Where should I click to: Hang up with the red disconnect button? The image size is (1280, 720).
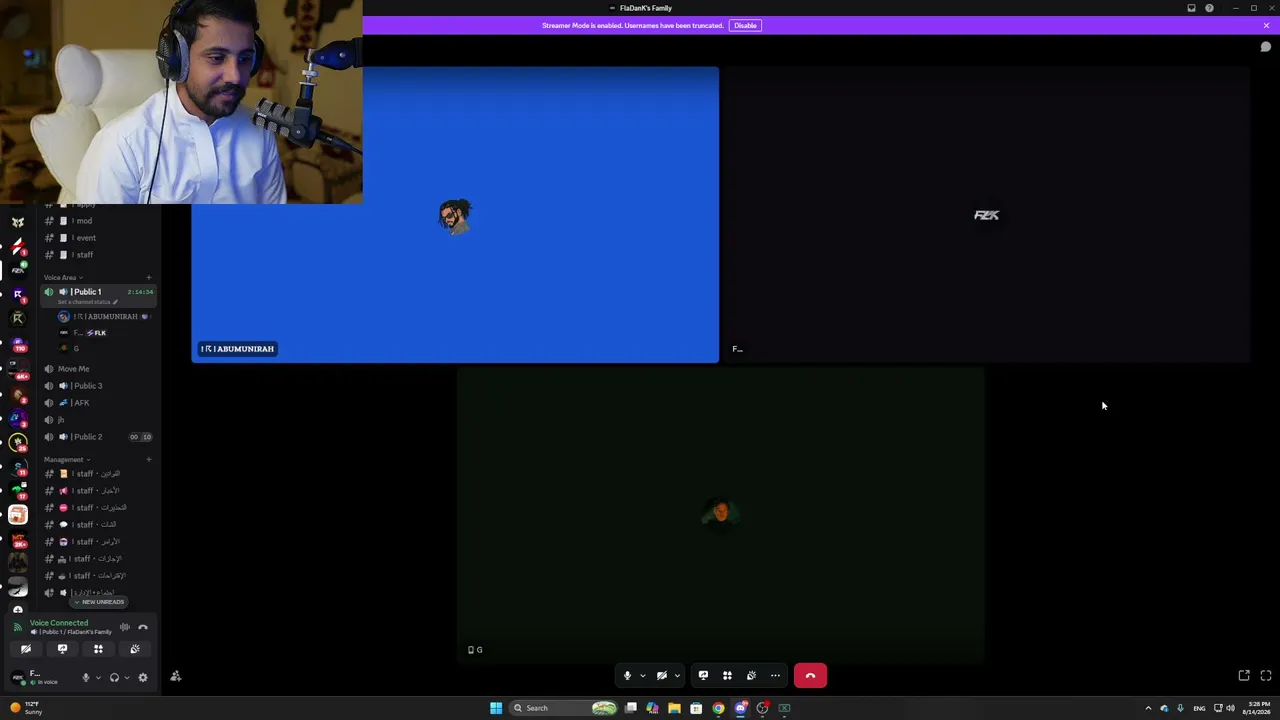(x=810, y=676)
